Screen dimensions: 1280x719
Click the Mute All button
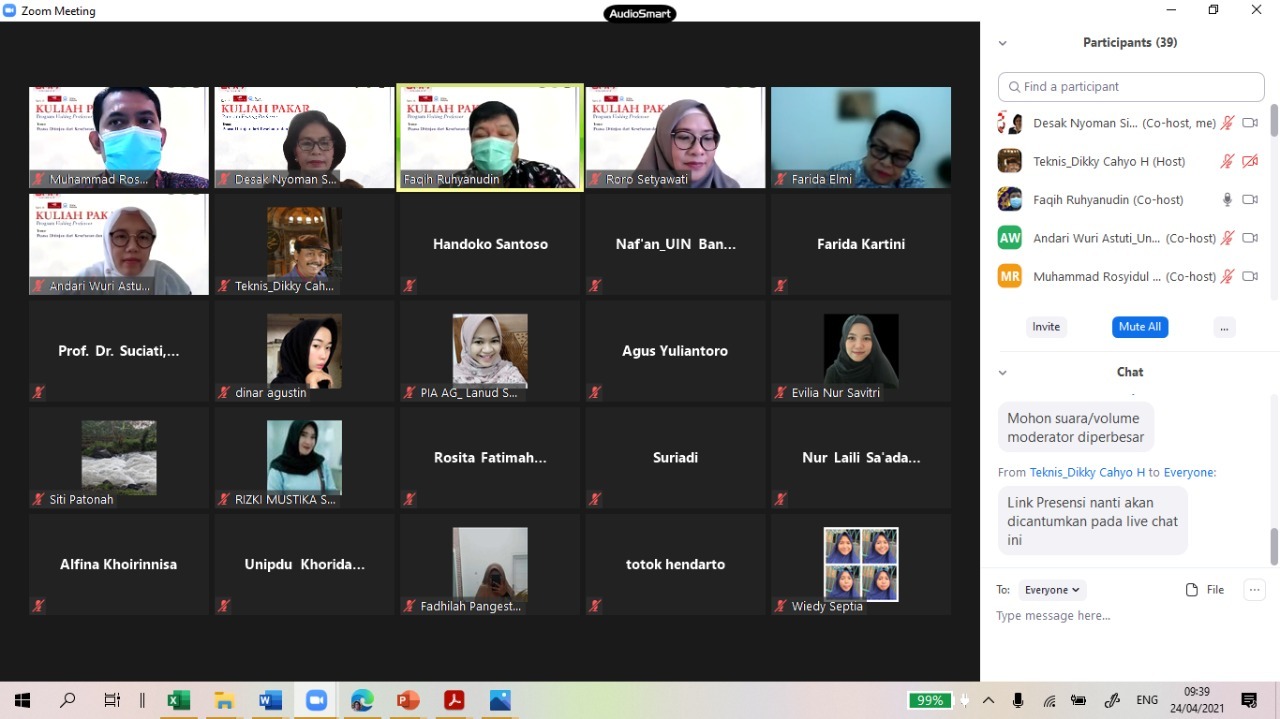[1140, 327]
